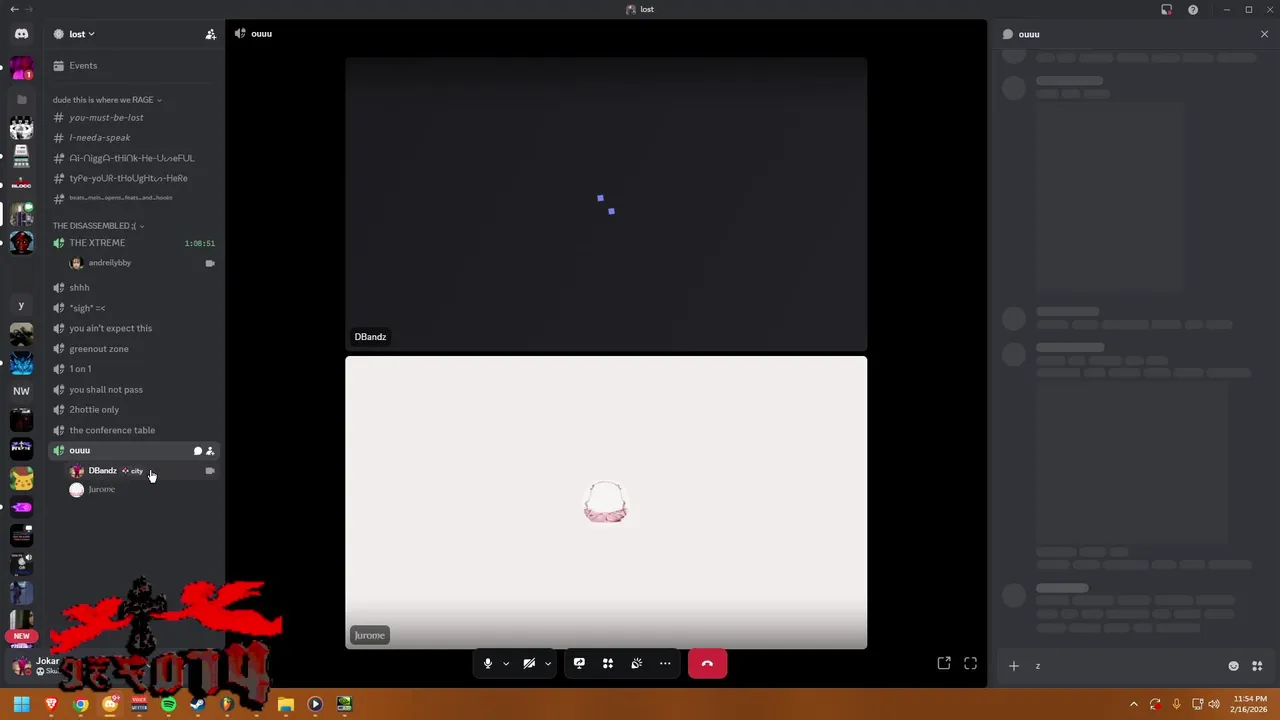Image resolution: width=1280 pixels, height=720 pixels.
Task: Open Windows Start menu
Action: pyautogui.click(x=21, y=704)
